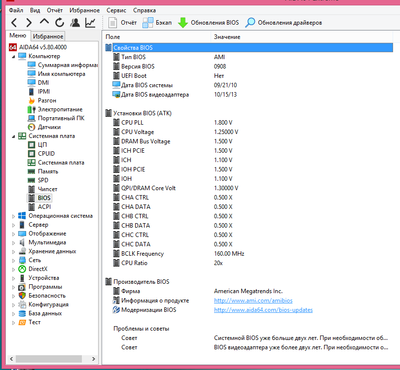The image size is (400, 370).
Task: Go up one level with the up arrow
Action: (44, 22)
